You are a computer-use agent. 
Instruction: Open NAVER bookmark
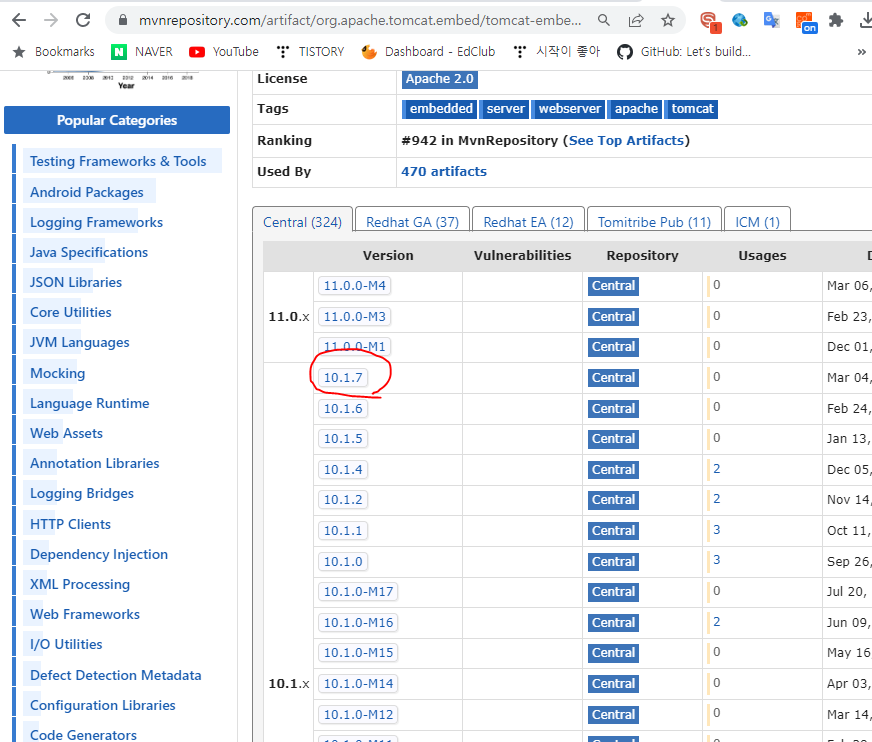[x=142, y=52]
